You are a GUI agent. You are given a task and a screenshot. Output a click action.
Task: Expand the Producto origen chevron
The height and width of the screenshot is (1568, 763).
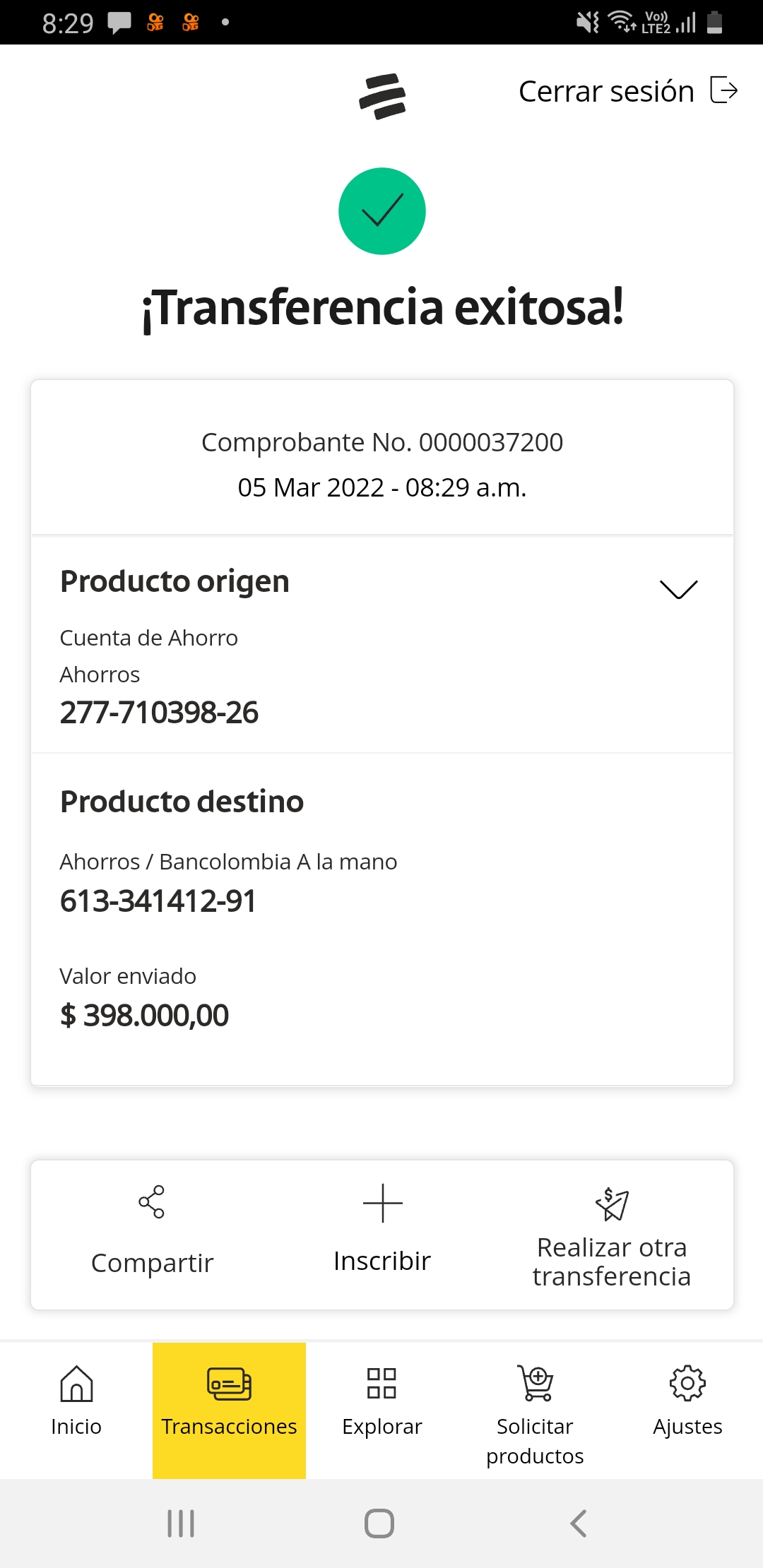[678, 588]
